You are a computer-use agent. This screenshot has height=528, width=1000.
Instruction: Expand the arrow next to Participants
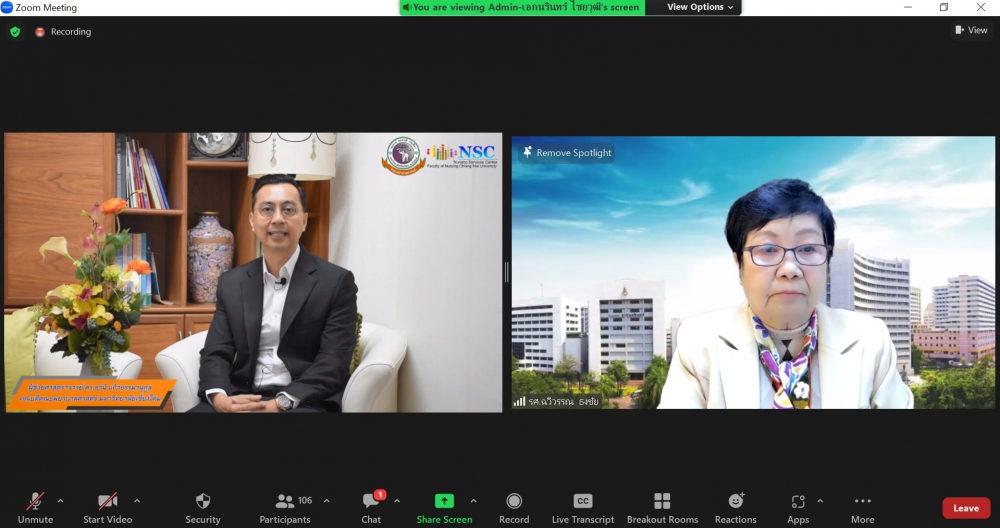(327, 501)
